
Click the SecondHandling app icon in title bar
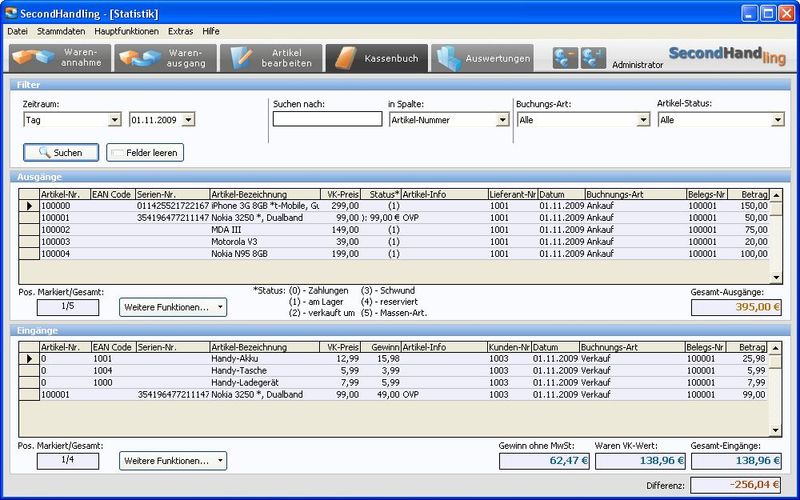11,13
